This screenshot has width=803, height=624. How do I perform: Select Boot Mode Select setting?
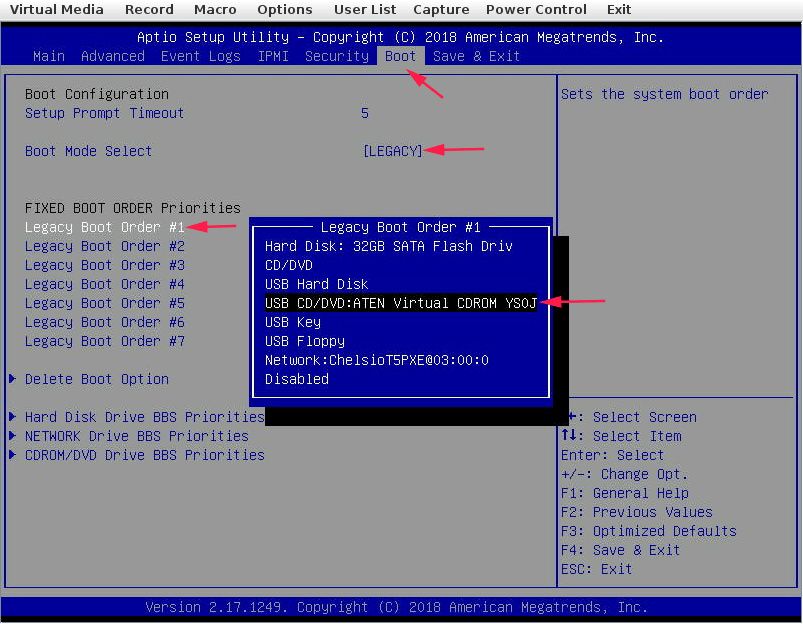coord(88,151)
